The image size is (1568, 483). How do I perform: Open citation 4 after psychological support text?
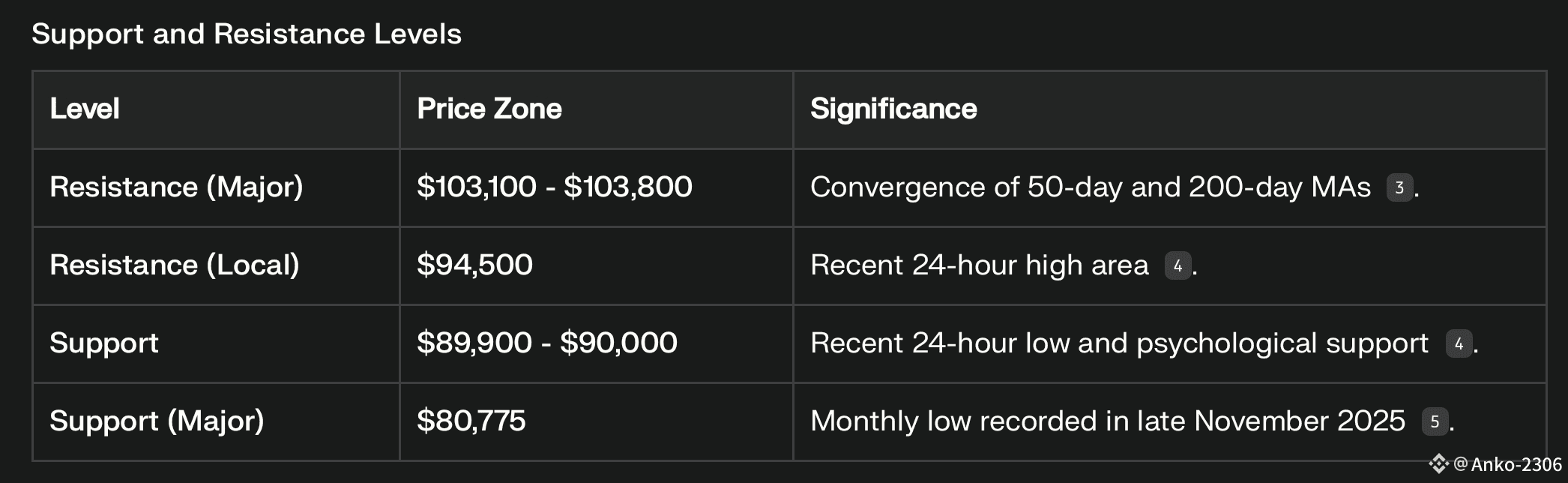pyautogui.click(x=1458, y=343)
